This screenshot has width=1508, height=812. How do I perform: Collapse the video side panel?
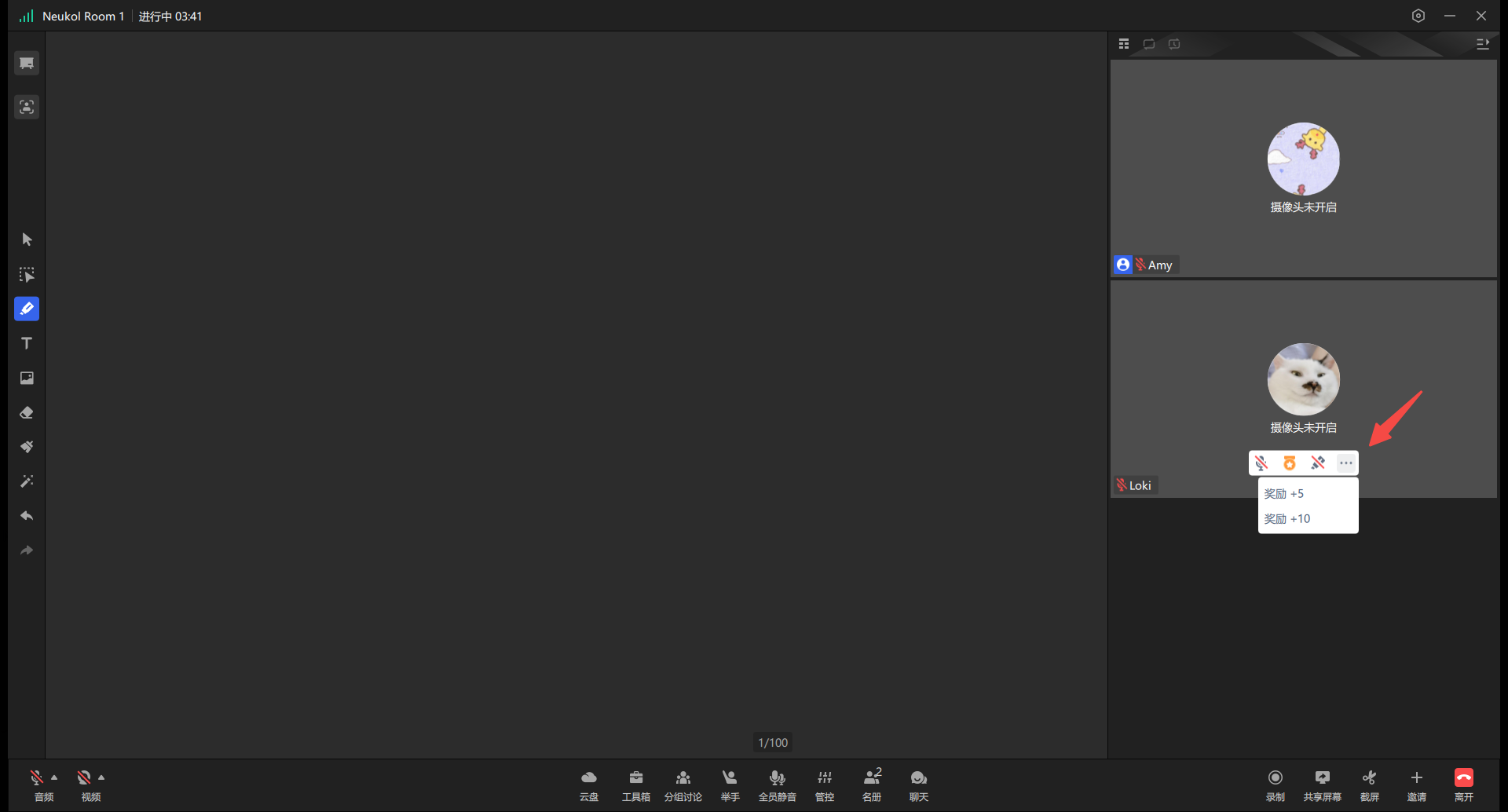point(1483,44)
